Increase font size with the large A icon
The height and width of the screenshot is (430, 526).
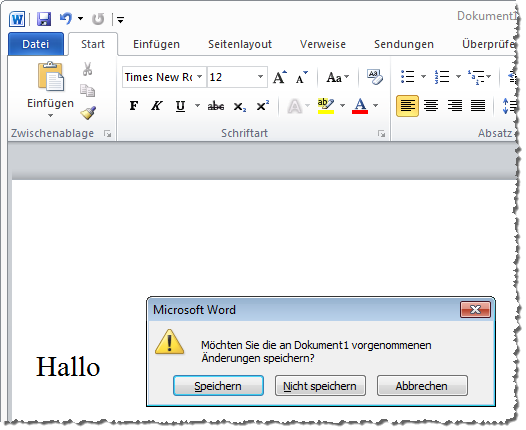(280, 77)
